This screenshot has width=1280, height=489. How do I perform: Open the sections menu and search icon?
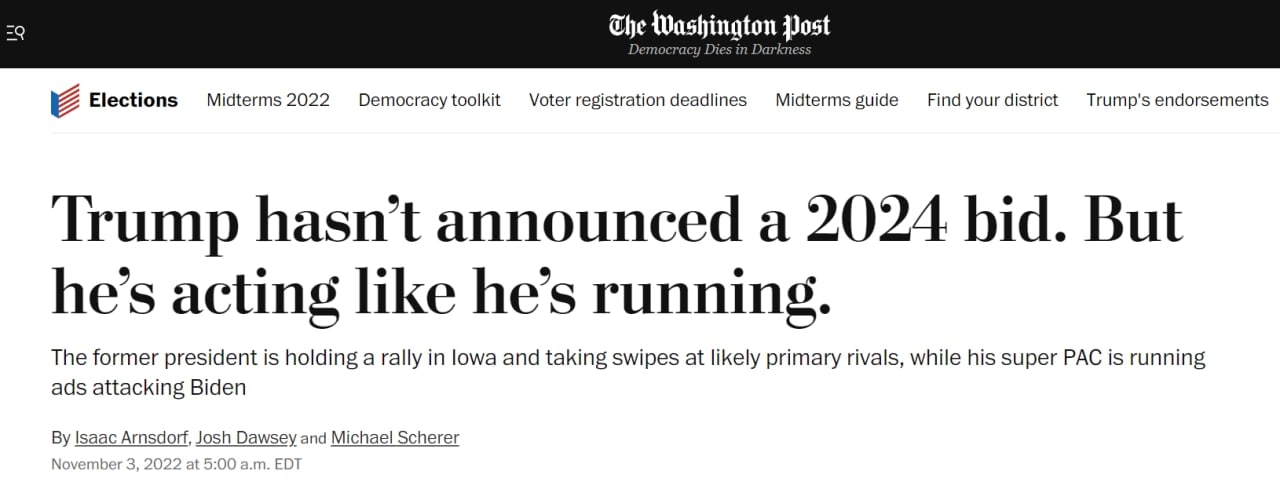tap(15, 33)
